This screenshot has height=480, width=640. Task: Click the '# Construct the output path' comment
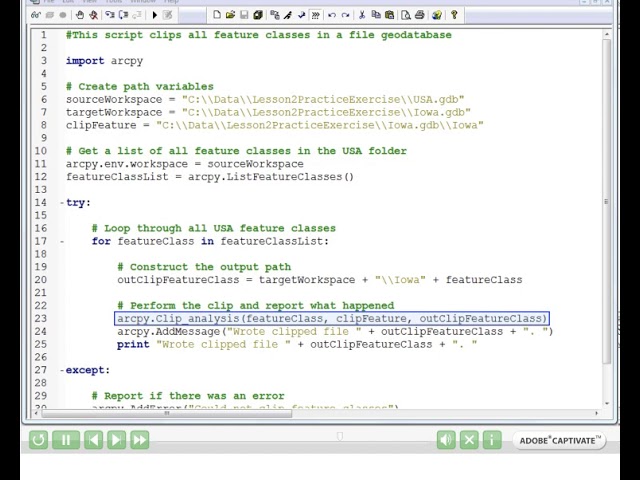pos(204,267)
